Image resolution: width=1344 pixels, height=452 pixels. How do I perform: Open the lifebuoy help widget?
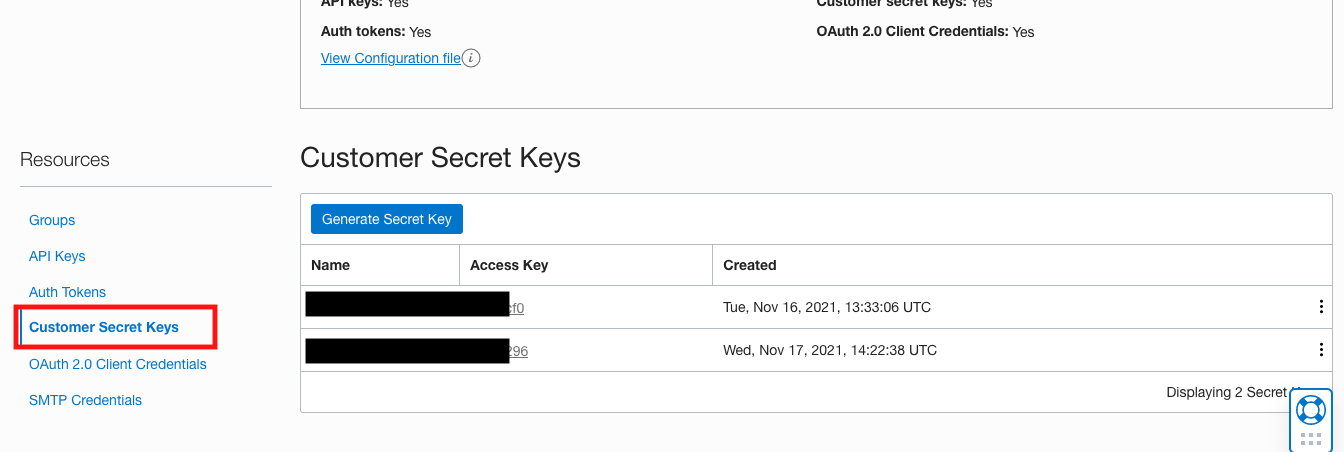coord(1310,409)
